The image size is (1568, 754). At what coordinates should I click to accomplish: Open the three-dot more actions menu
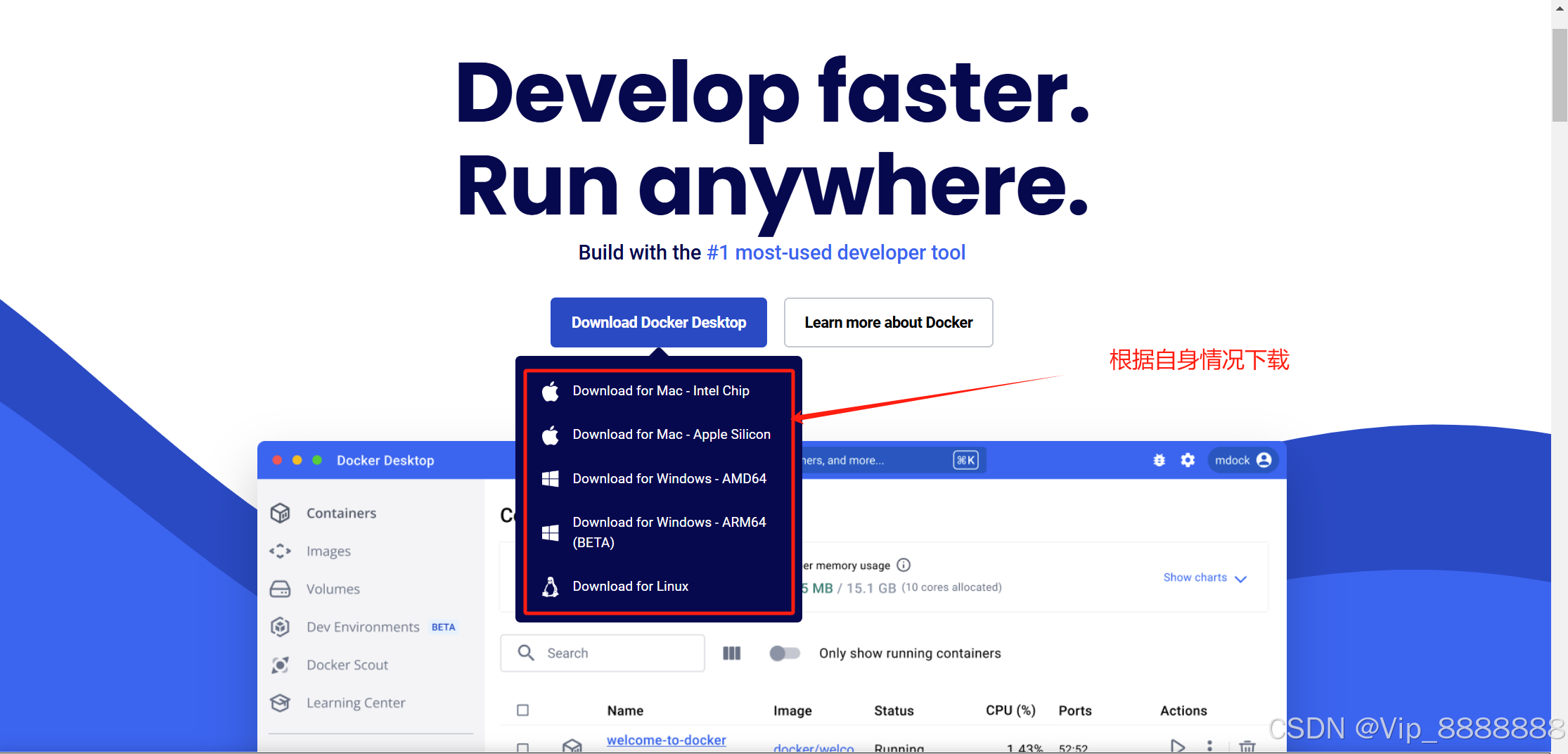(1209, 746)
